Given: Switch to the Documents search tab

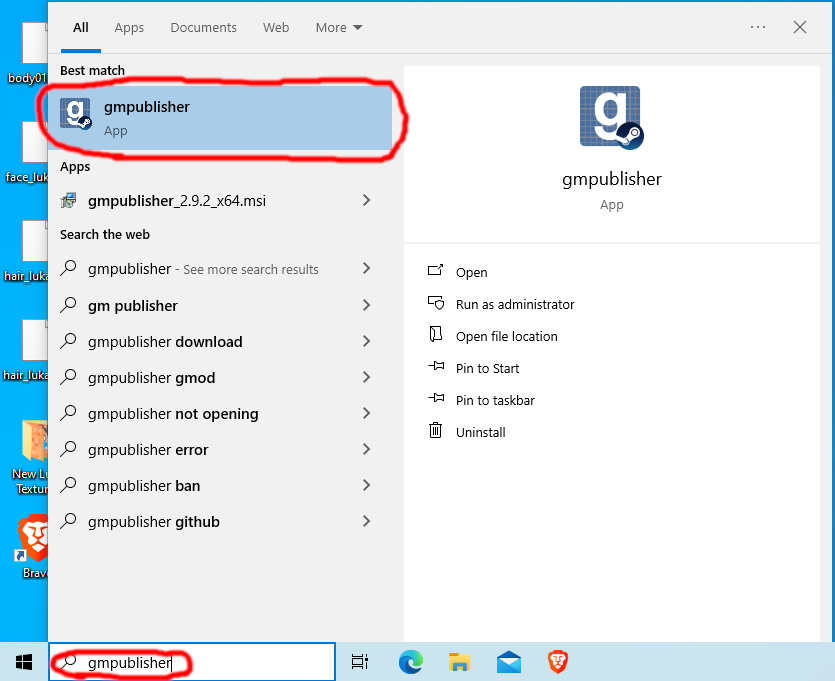Looking at the screenshot, I should point(203,28).
